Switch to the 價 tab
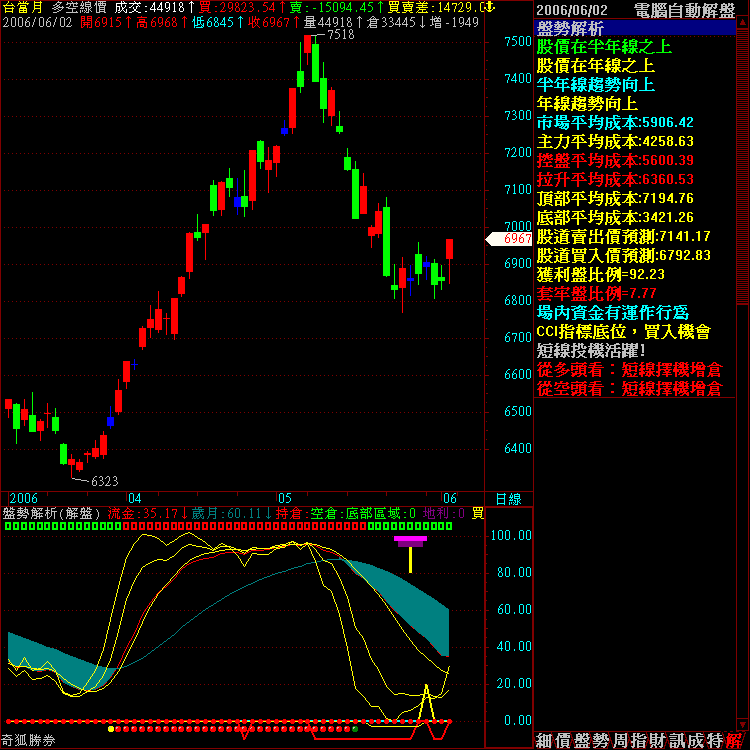750x750 pixels. (x=566, y=740)
